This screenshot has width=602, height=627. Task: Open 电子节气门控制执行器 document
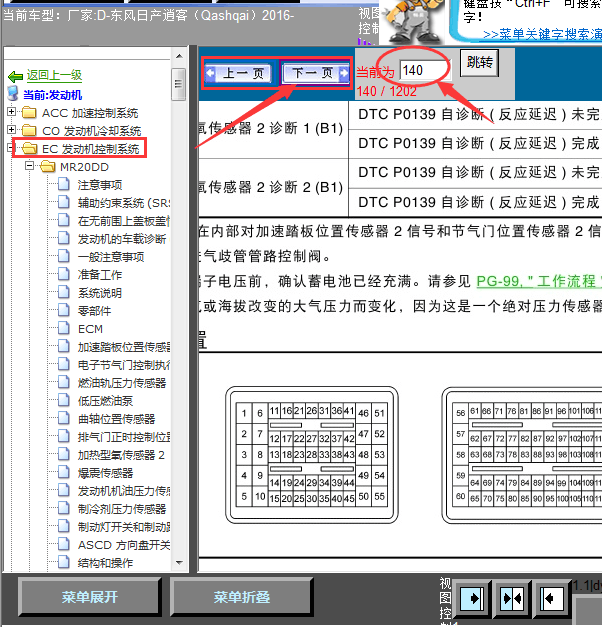point(124,365)
